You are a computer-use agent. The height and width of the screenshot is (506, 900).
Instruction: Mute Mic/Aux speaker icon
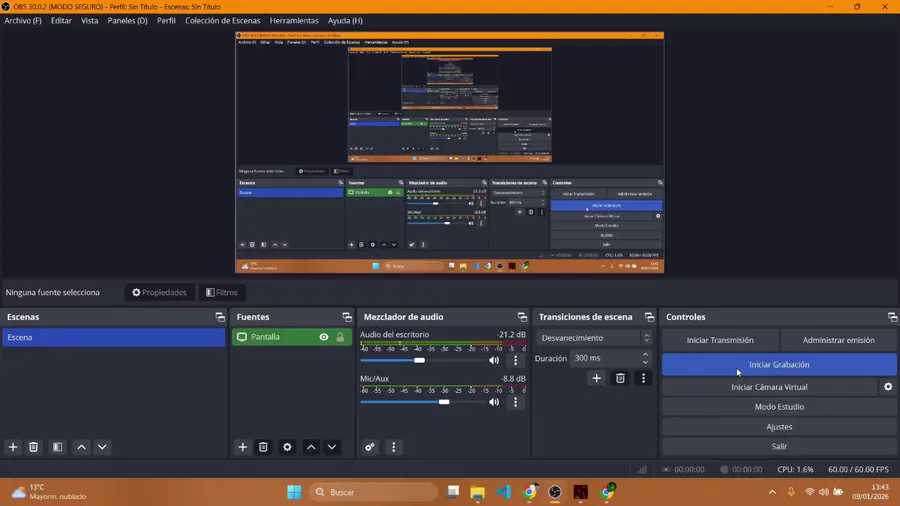(x=494, y=402)
